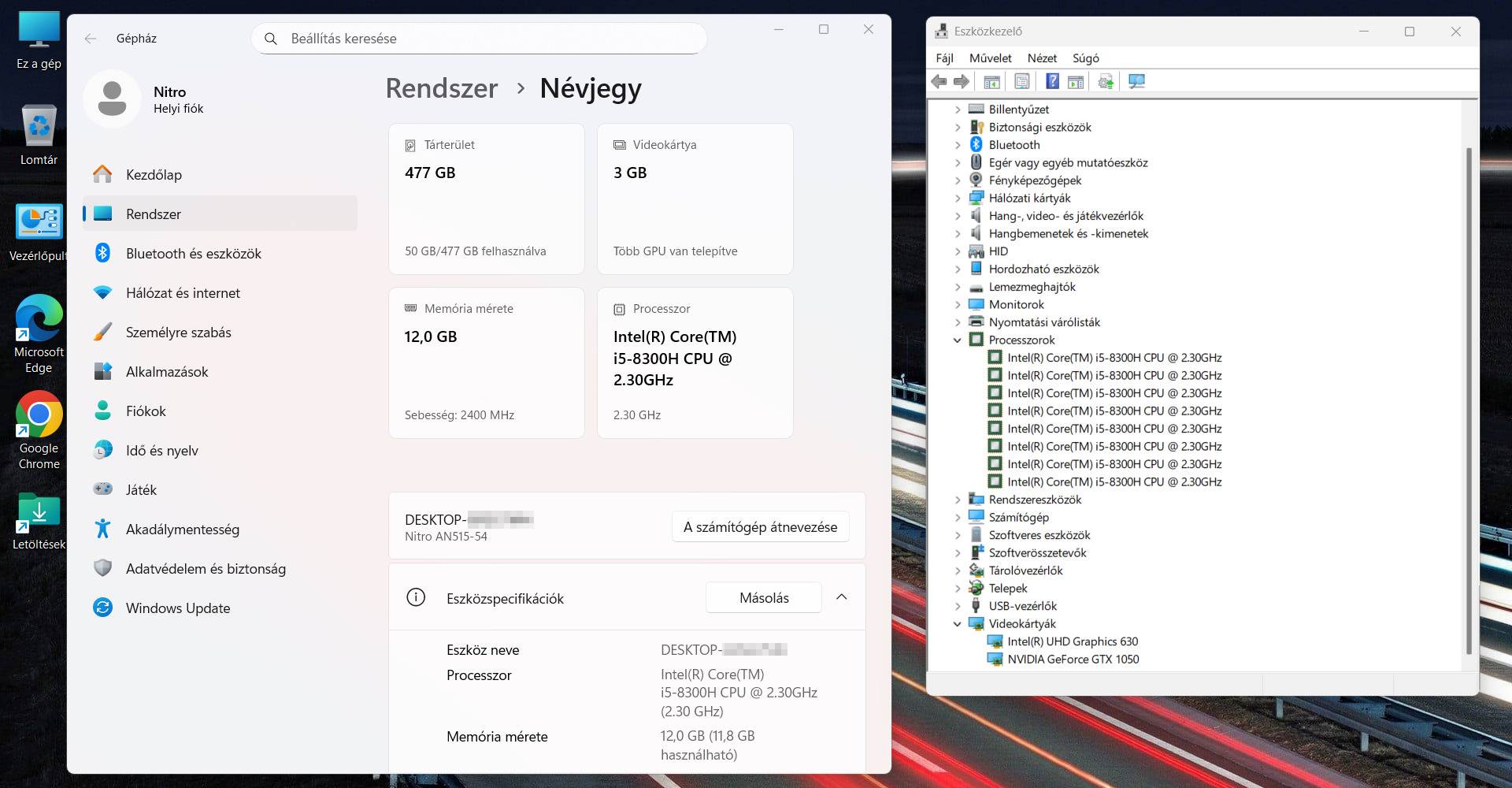The image size is (1512, 788).
Task: Expand the Bluetooth node in Device Manager
Action: coord(958,145)
